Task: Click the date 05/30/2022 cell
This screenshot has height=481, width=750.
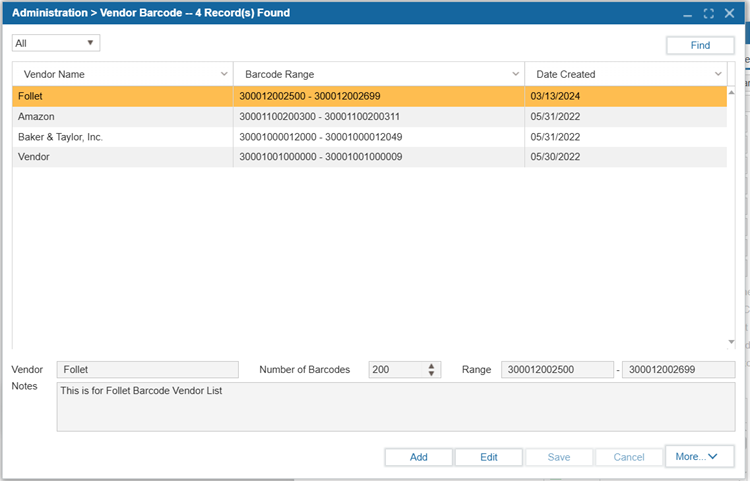Action: [555, 157]
